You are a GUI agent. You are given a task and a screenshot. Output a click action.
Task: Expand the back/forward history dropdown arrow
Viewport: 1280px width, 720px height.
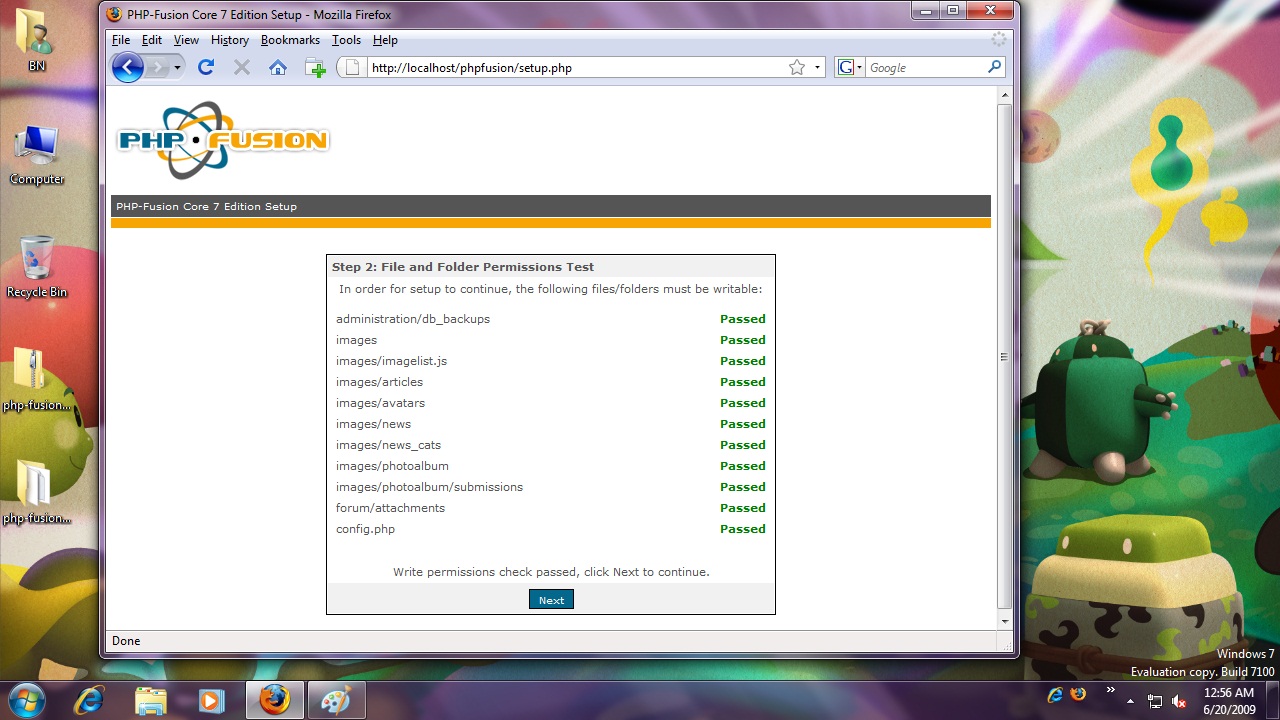[178, 67]
